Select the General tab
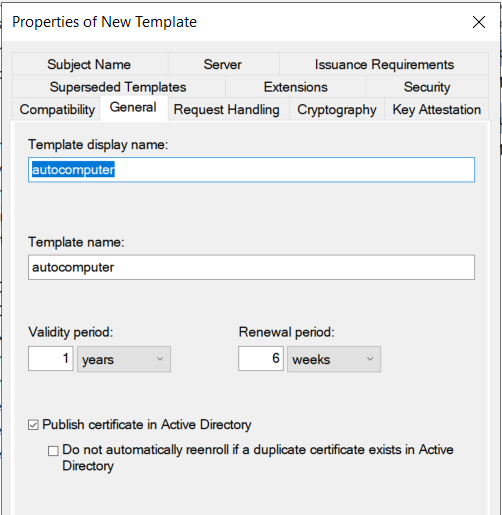This screenshot has height=515, width=502. (x=133, y=108)
